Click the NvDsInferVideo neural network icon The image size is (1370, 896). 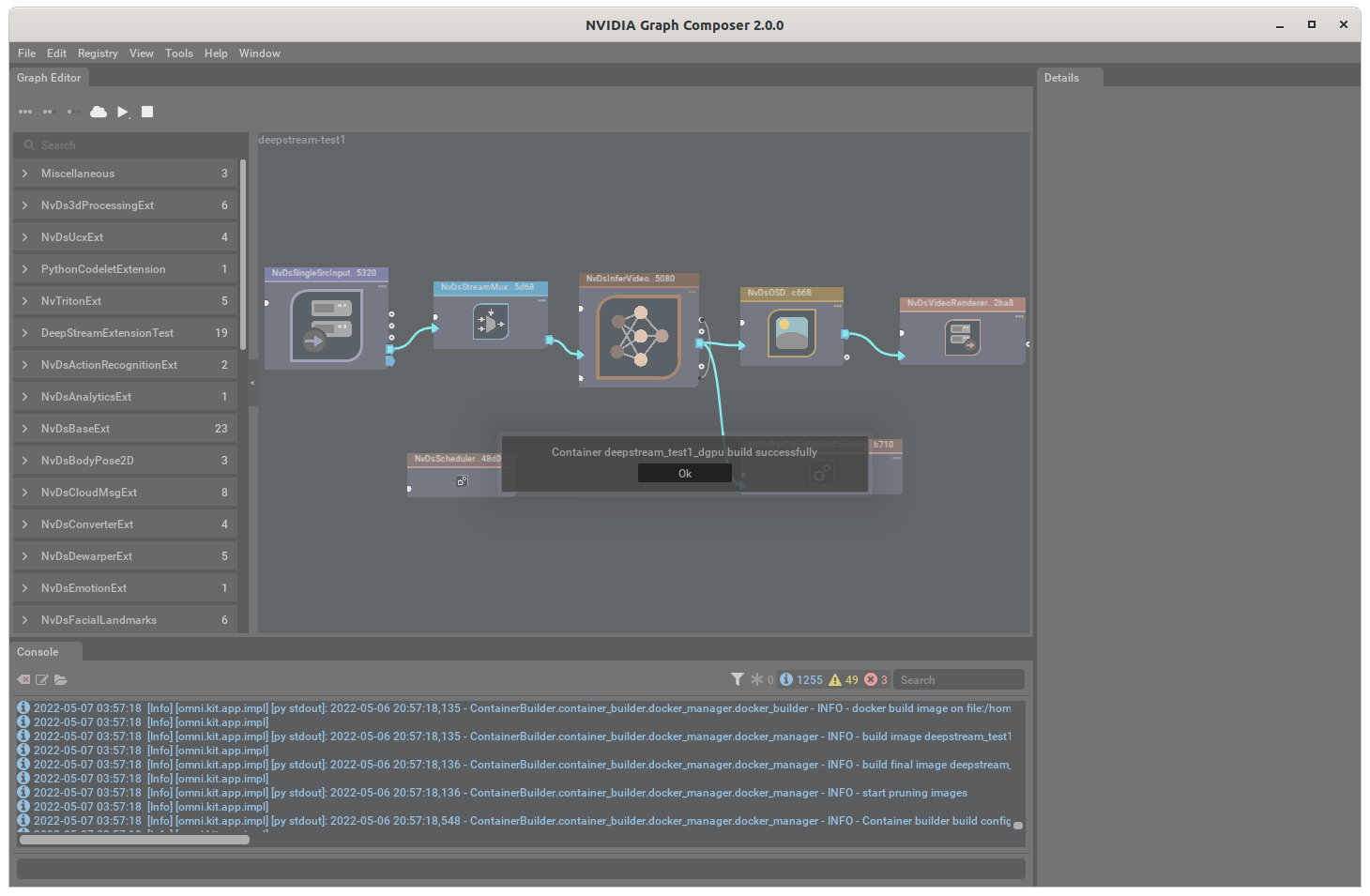coord(638,336)
